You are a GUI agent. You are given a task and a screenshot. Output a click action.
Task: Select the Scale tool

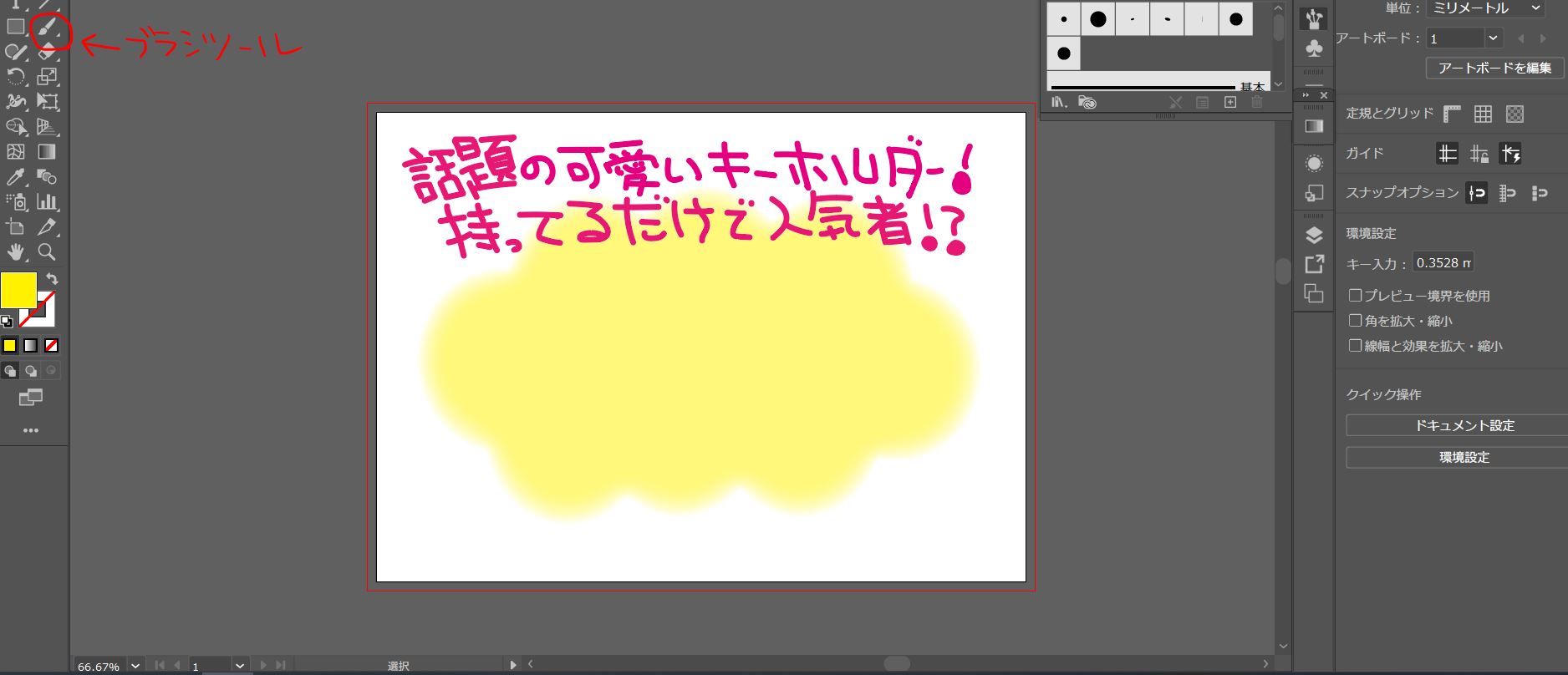47,77
